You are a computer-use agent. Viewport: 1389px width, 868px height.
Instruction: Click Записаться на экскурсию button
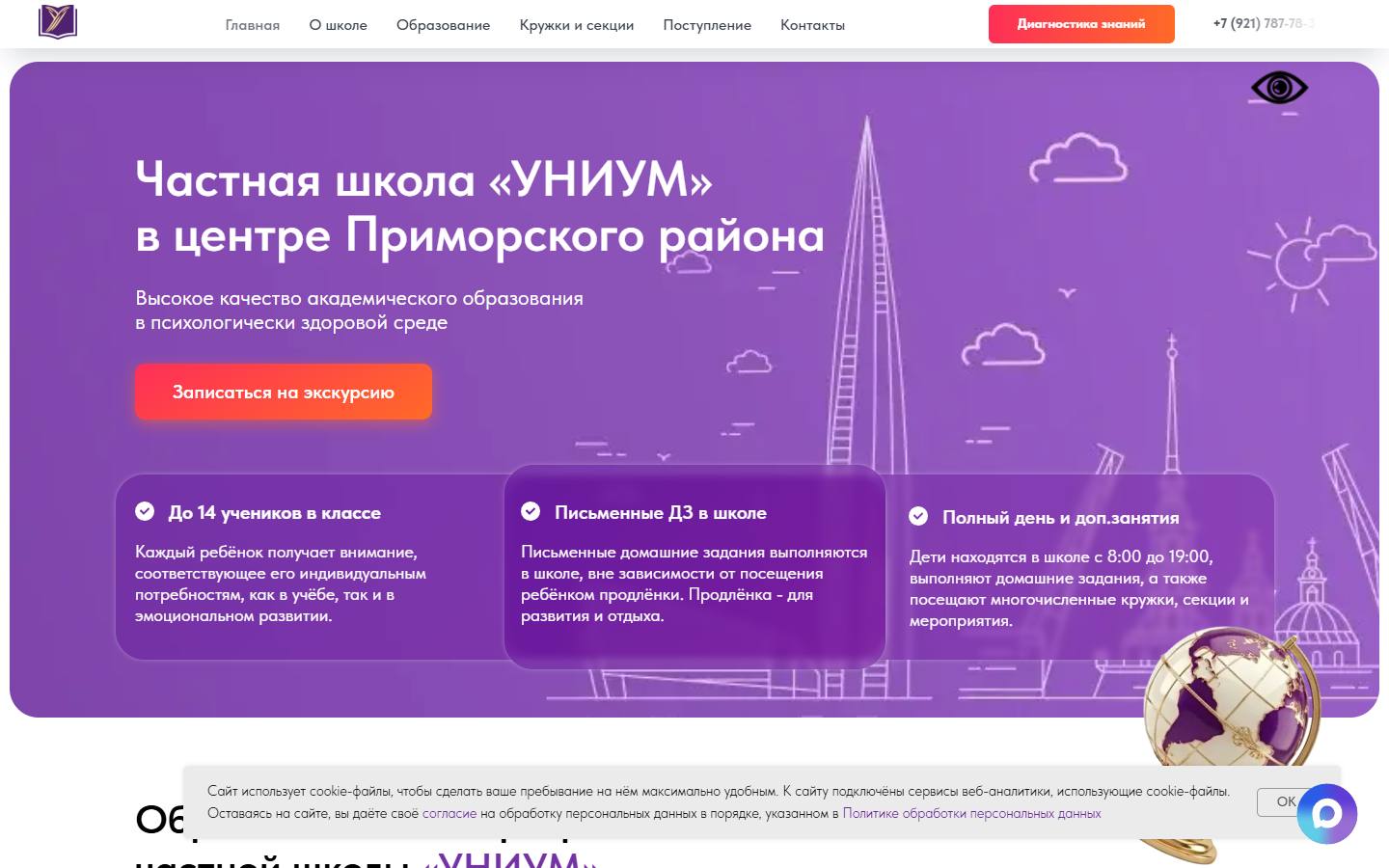click(x=284, y=392)
